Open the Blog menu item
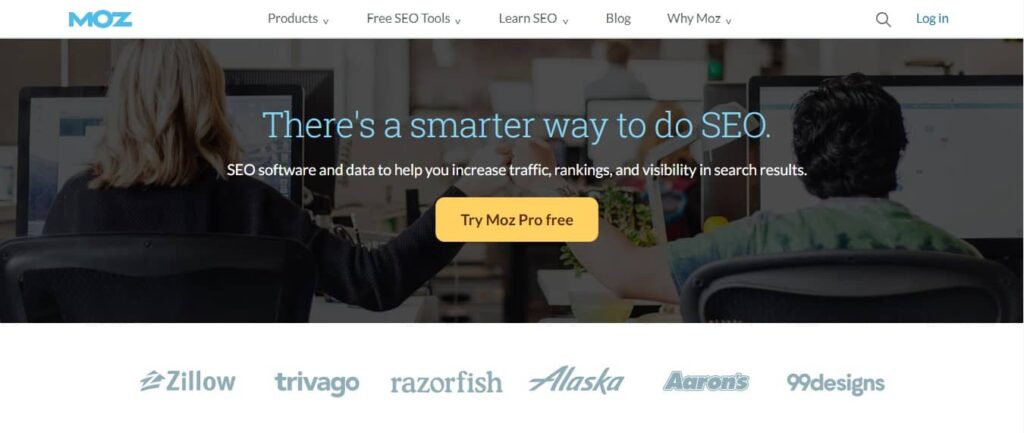This screenshot has height=433, width=1024. coord(618,18)
